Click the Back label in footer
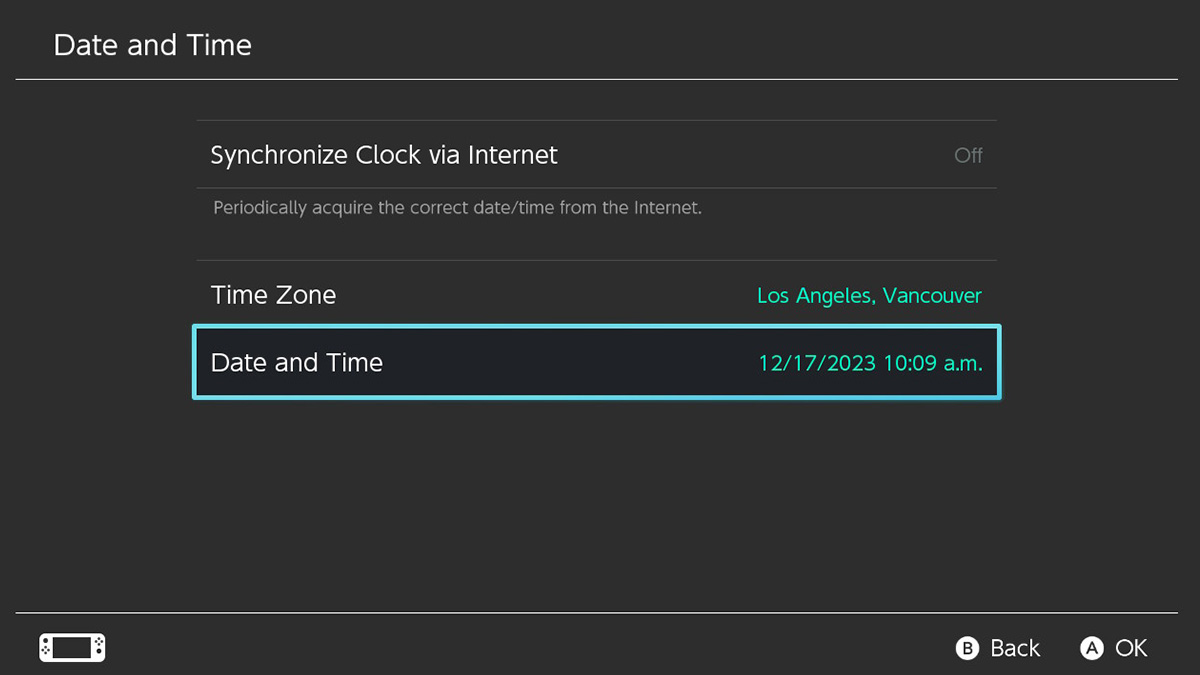 (x=1015, y=648)
